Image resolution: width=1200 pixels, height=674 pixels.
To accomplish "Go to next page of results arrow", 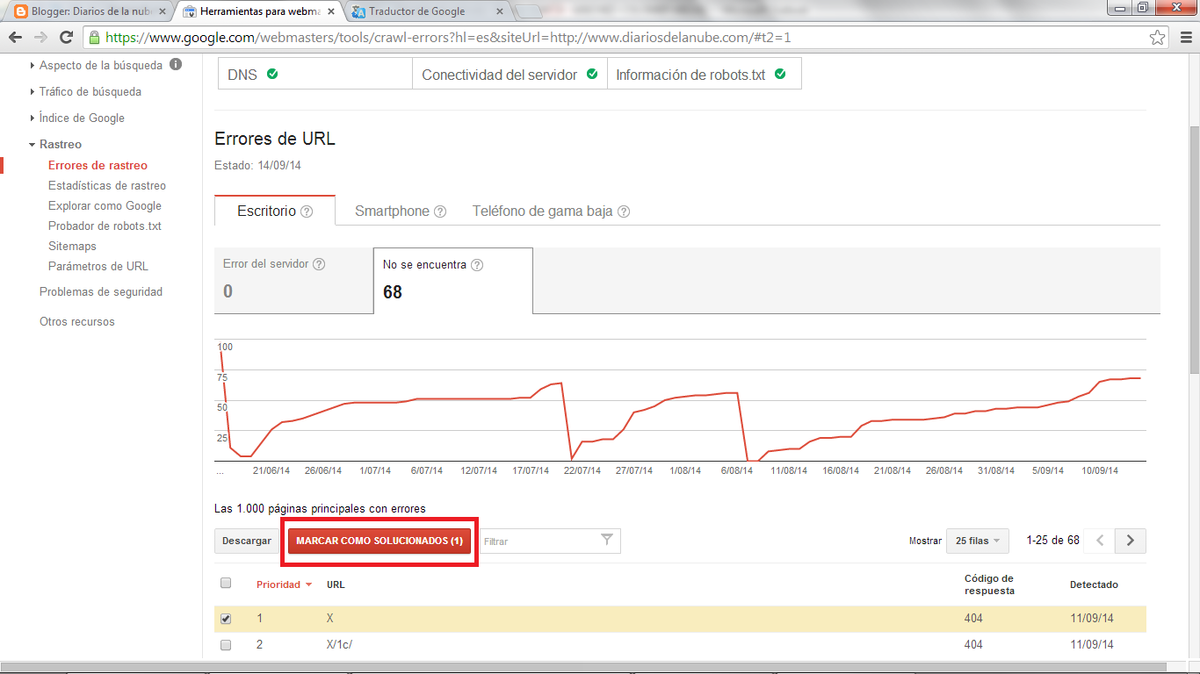I will pyautogui.click(x=1131, y=541).
